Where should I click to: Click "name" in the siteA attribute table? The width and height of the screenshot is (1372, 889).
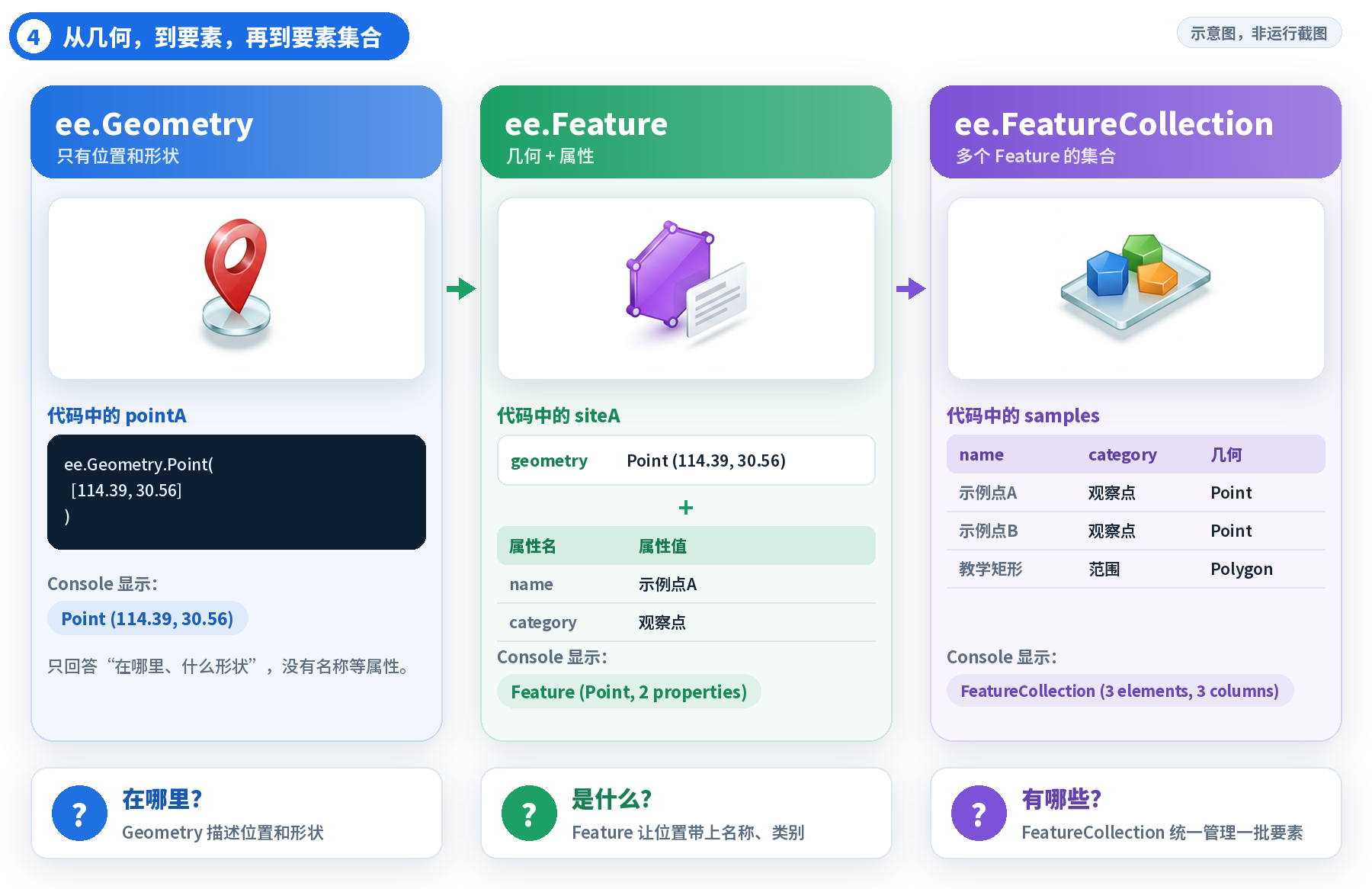click(x=531, y=584)
